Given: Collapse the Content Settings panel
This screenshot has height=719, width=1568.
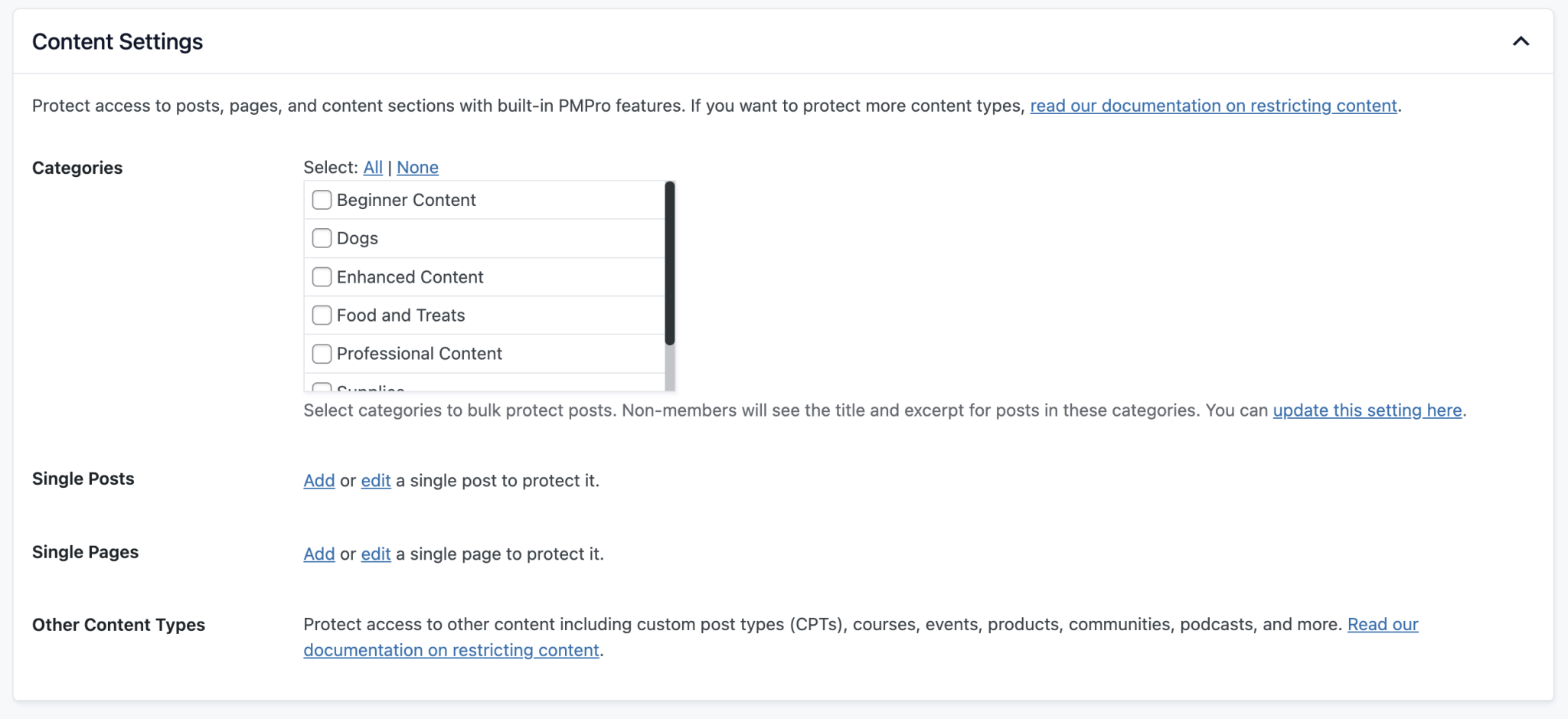Looking at the screenshot, I should coord(1521,41).
